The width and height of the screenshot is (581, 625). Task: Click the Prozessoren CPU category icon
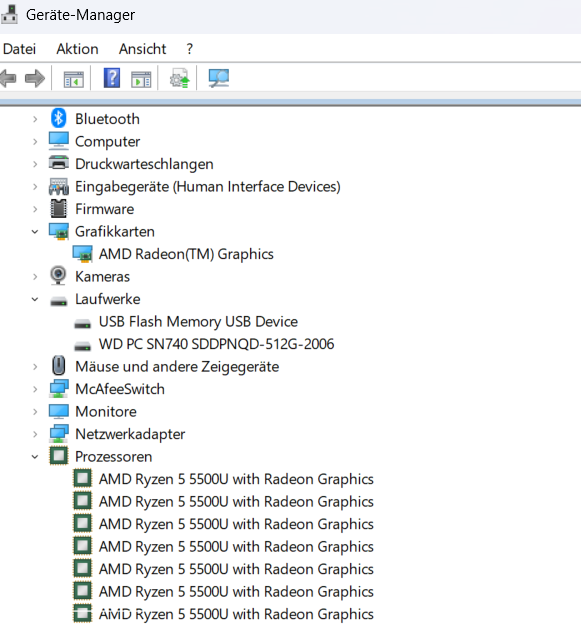coord(59,456)
